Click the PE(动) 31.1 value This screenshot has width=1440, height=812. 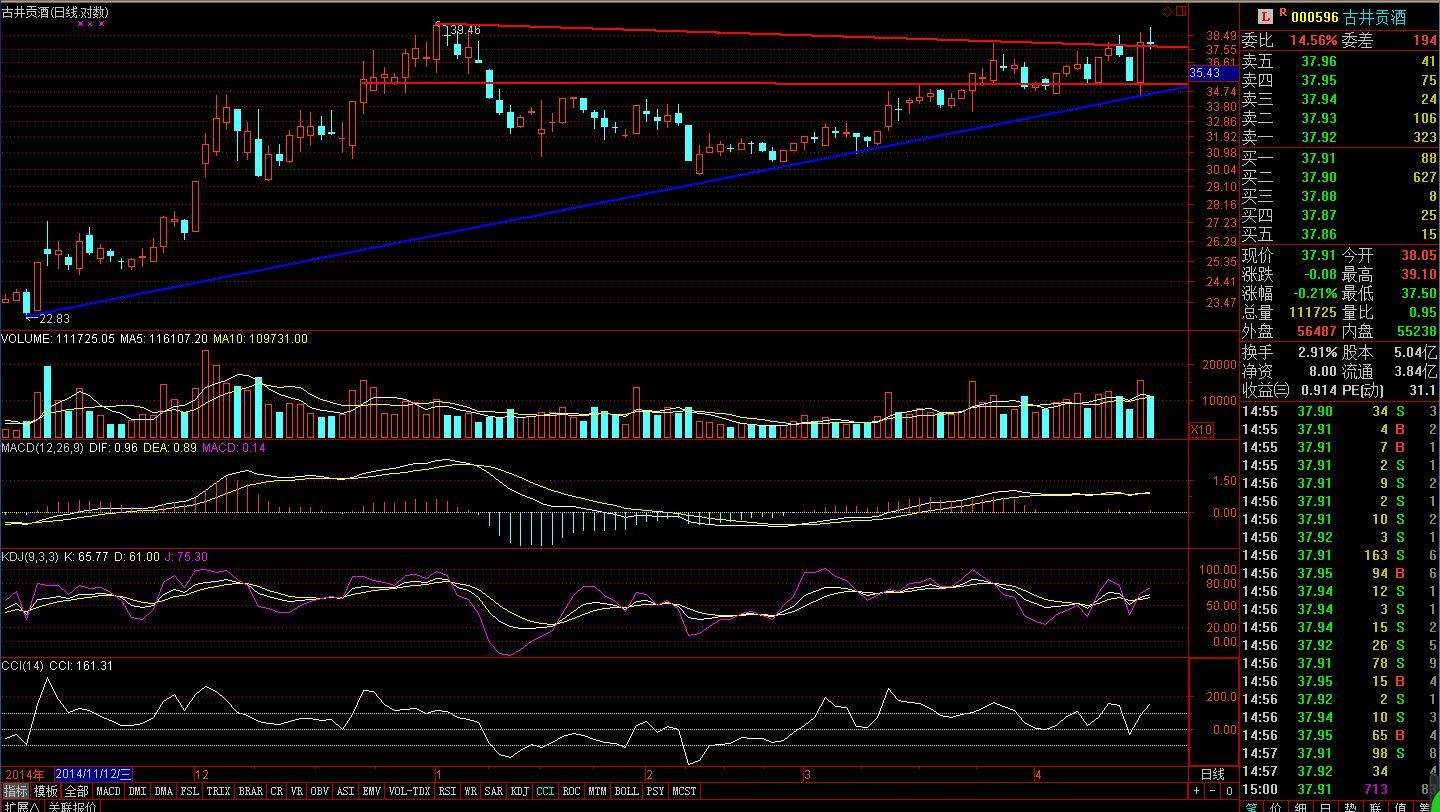1423,390
